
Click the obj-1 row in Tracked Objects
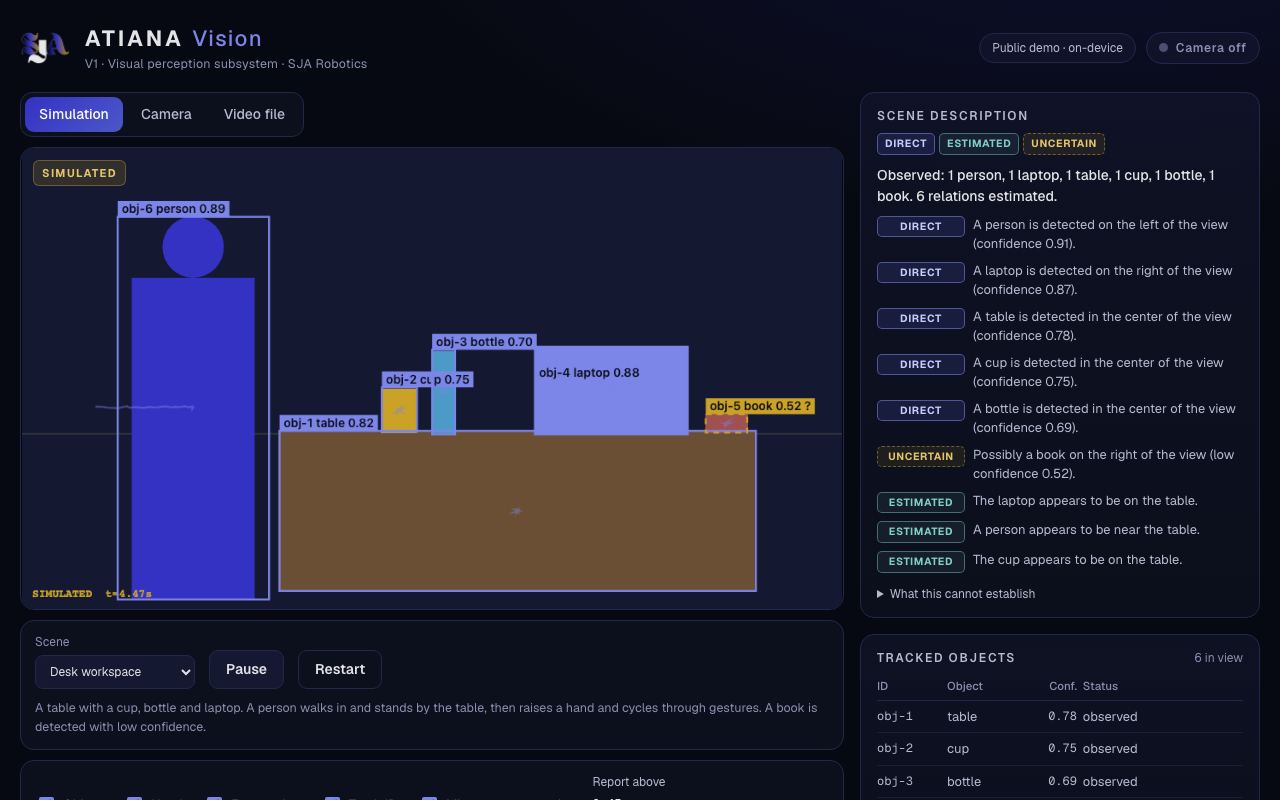(x=1060, y=717)
